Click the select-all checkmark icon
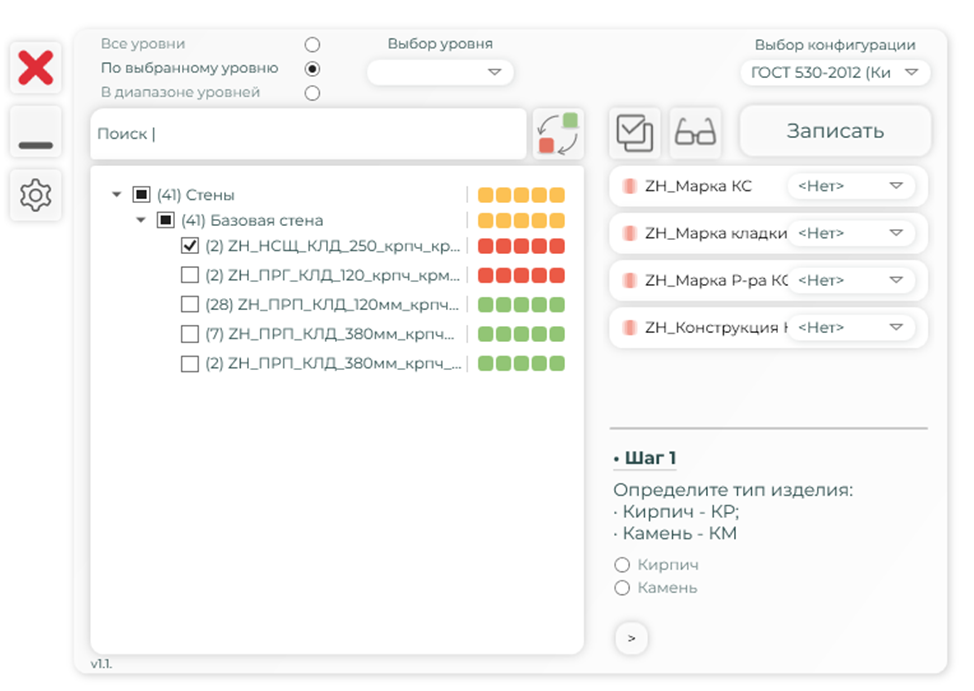 click(634, 132)
